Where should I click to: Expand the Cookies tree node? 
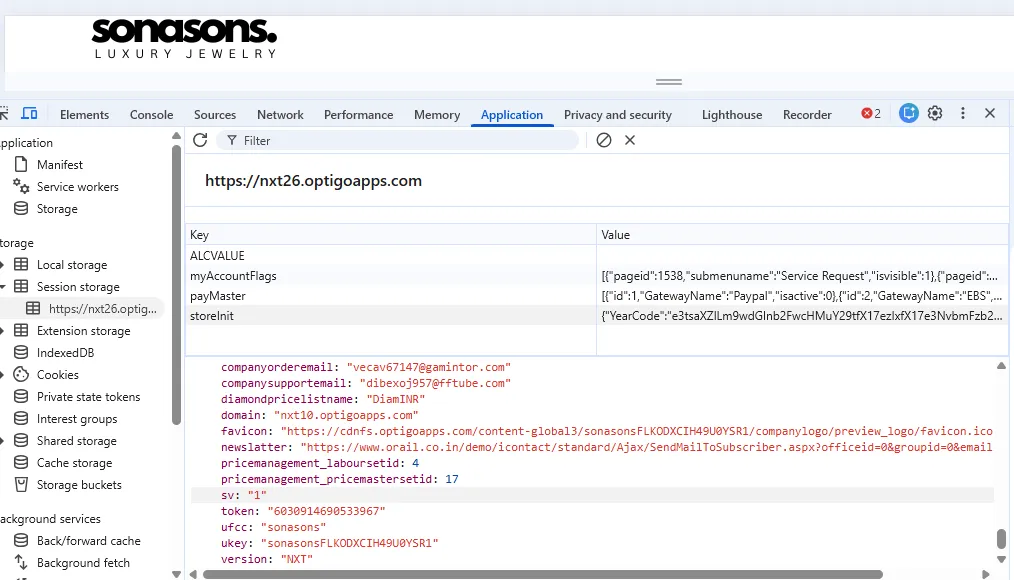[4, 375]
